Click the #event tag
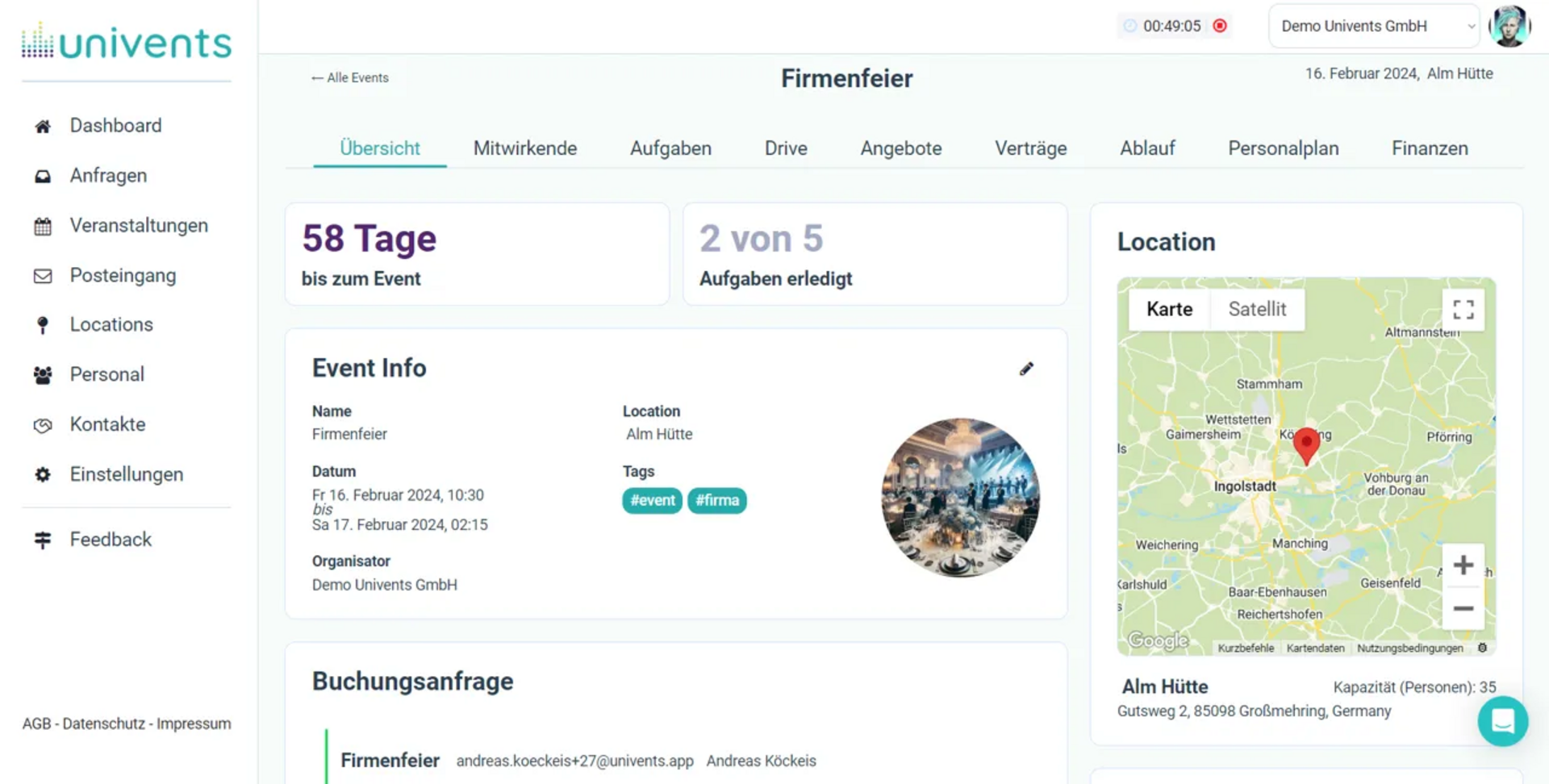1549x784 pixels. pyautogui.click(x=652, y=500)
